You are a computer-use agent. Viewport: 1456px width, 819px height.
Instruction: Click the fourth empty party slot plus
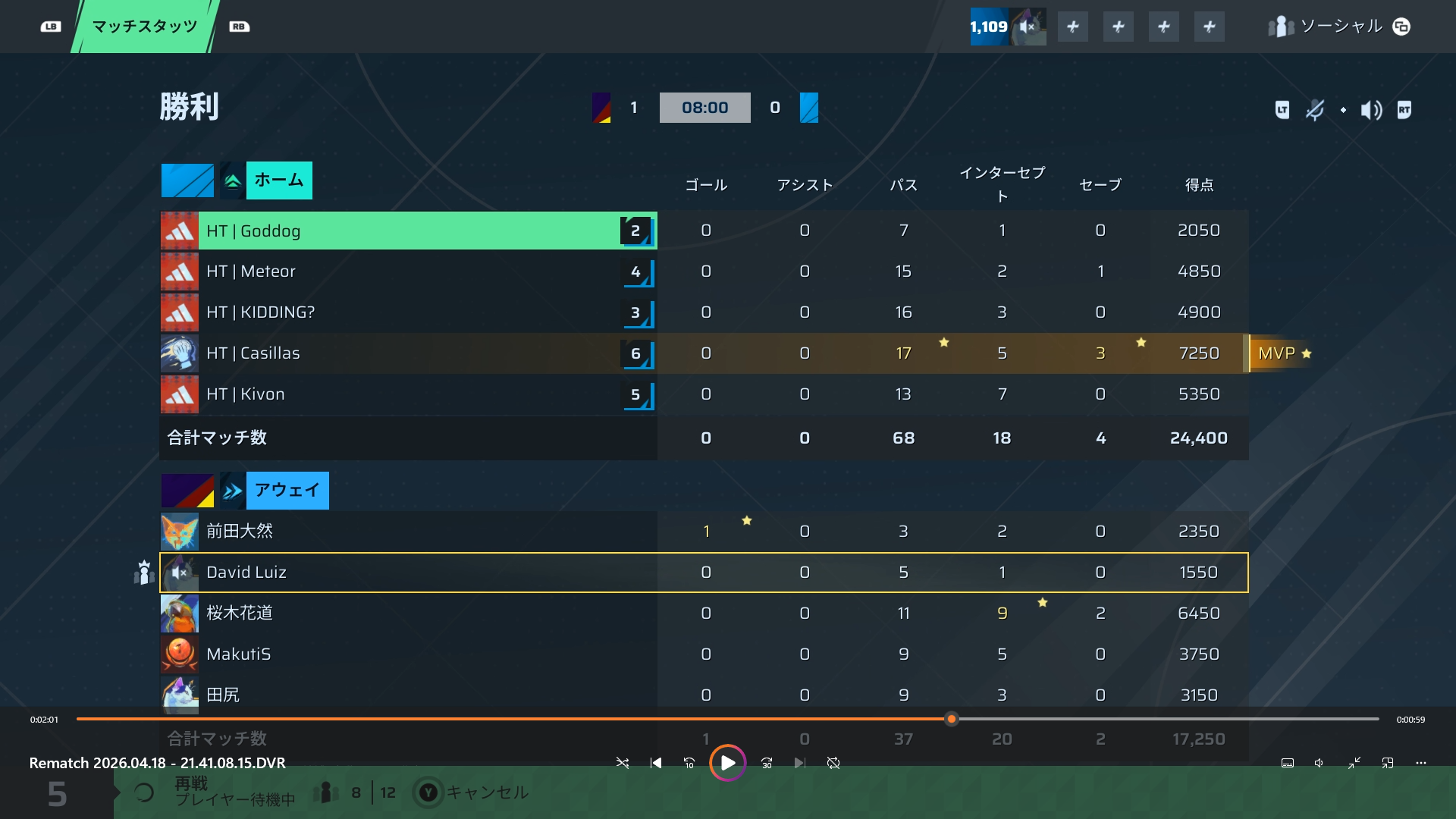coord(1210,27)
